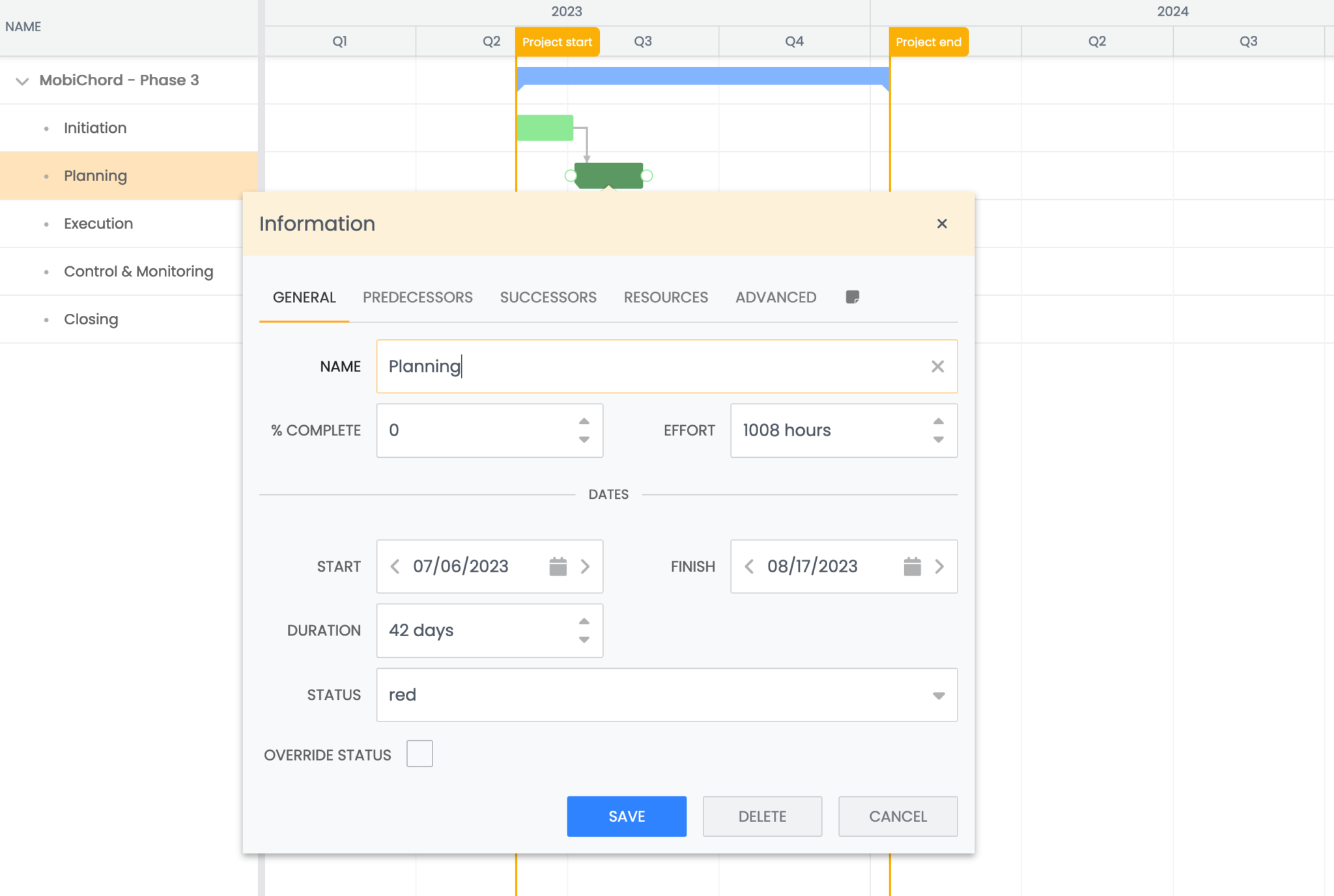This screenshot has height=896, width=1334.
Task: Step FINISH date forward with right chevron
Action: coord(940,567)
